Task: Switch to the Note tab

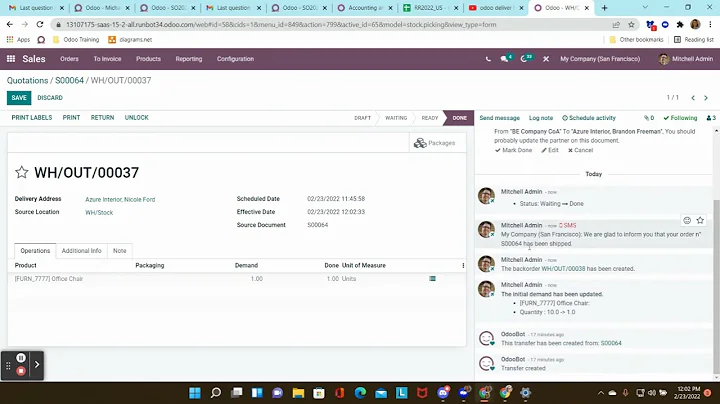Action: pos(119,251)
